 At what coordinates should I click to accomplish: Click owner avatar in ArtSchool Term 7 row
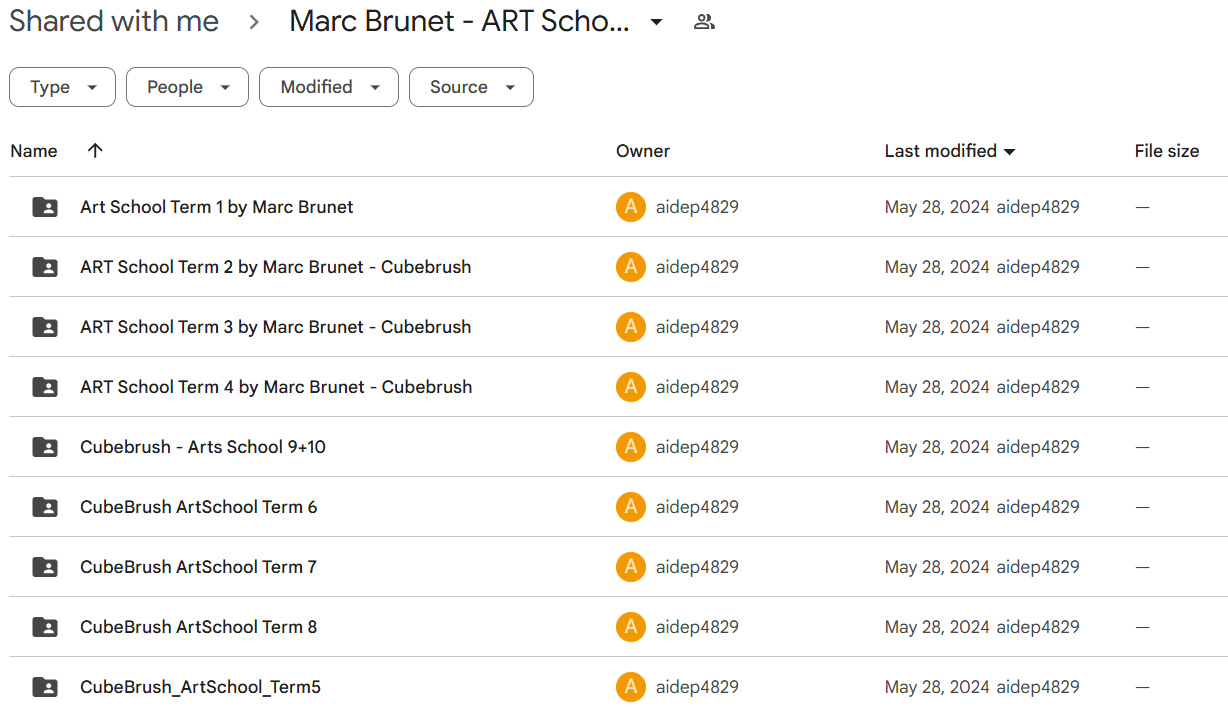(x=631, y=567)
